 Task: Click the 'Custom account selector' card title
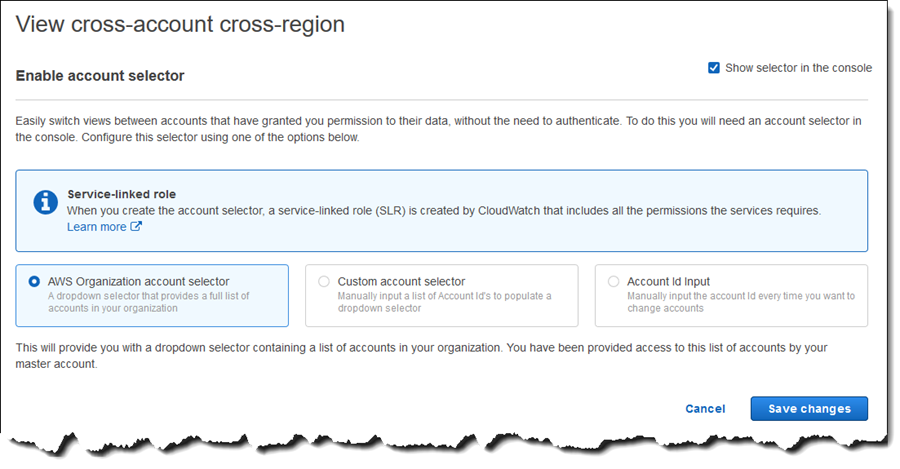pyautogui.click(x=401, y=281)
